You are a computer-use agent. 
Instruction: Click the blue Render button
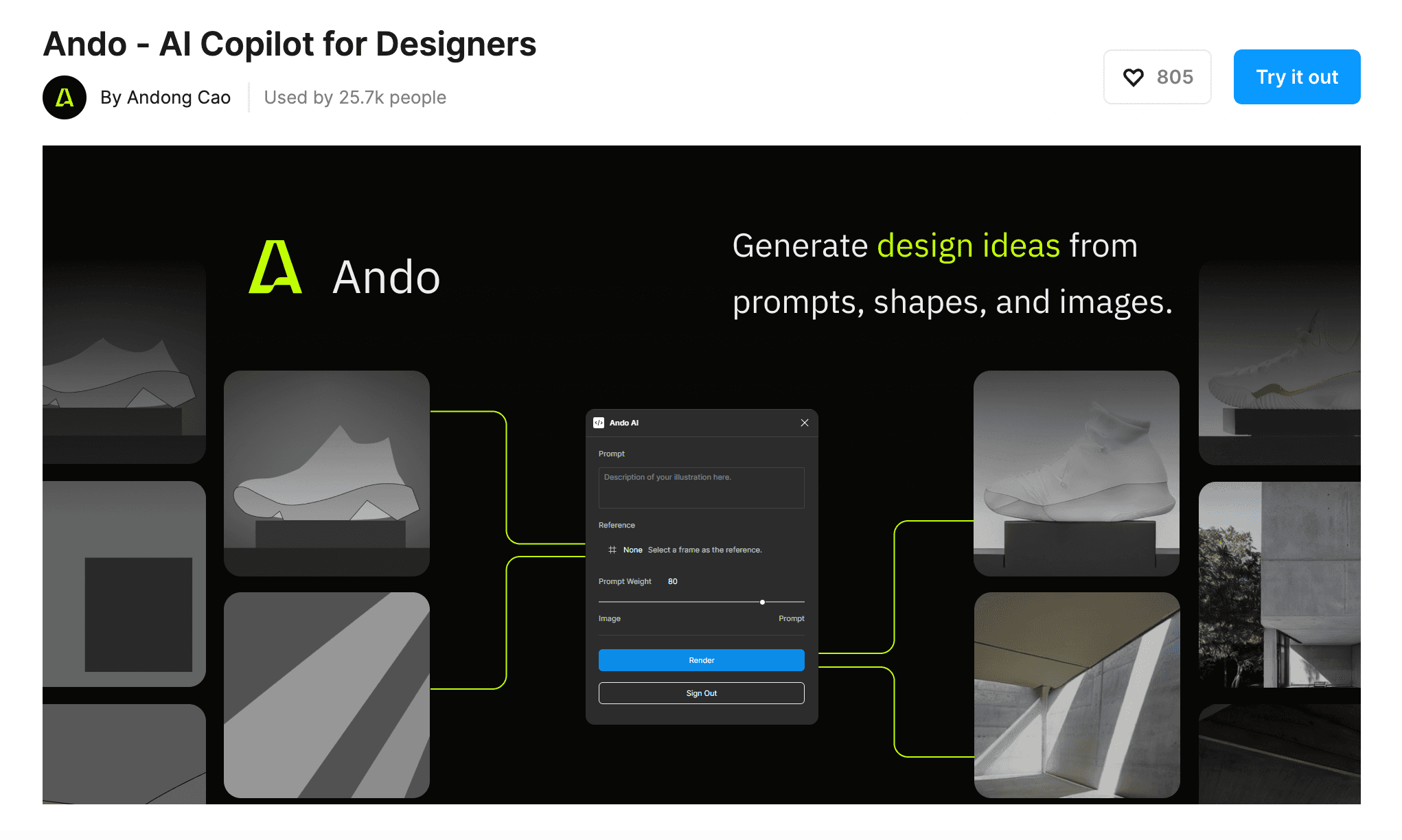point(701,660)
